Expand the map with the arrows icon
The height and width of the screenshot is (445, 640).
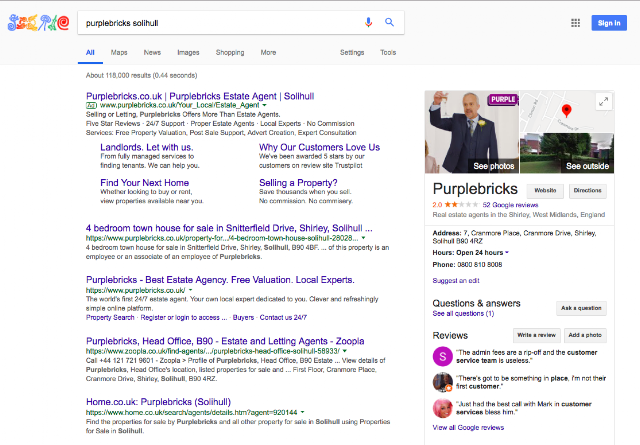coord(603,101)
